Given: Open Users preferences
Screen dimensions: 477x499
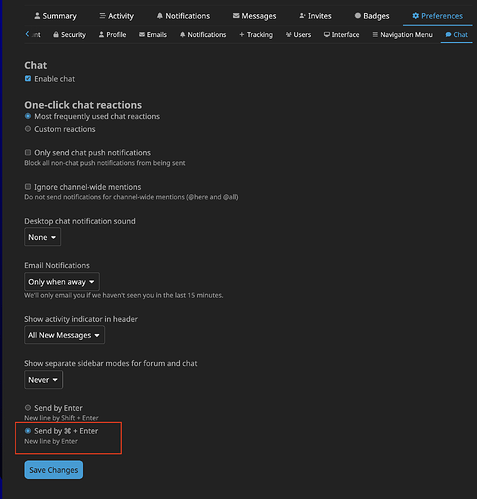Looking at the screenshot, I should [298, 35].
